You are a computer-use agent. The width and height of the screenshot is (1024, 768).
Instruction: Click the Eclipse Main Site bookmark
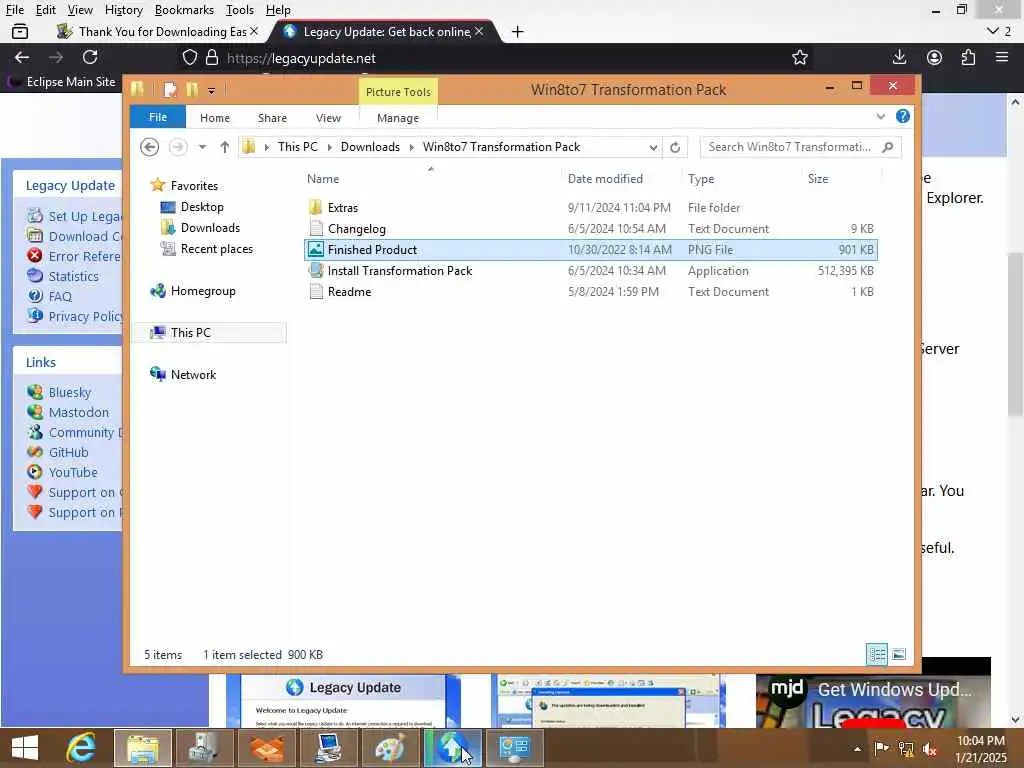[62, 82]
